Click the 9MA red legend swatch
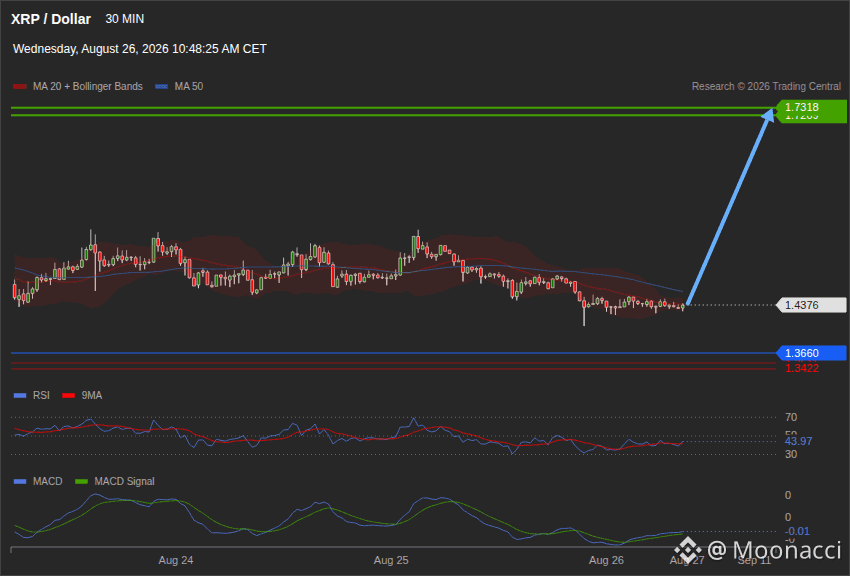 pos(69,396)
